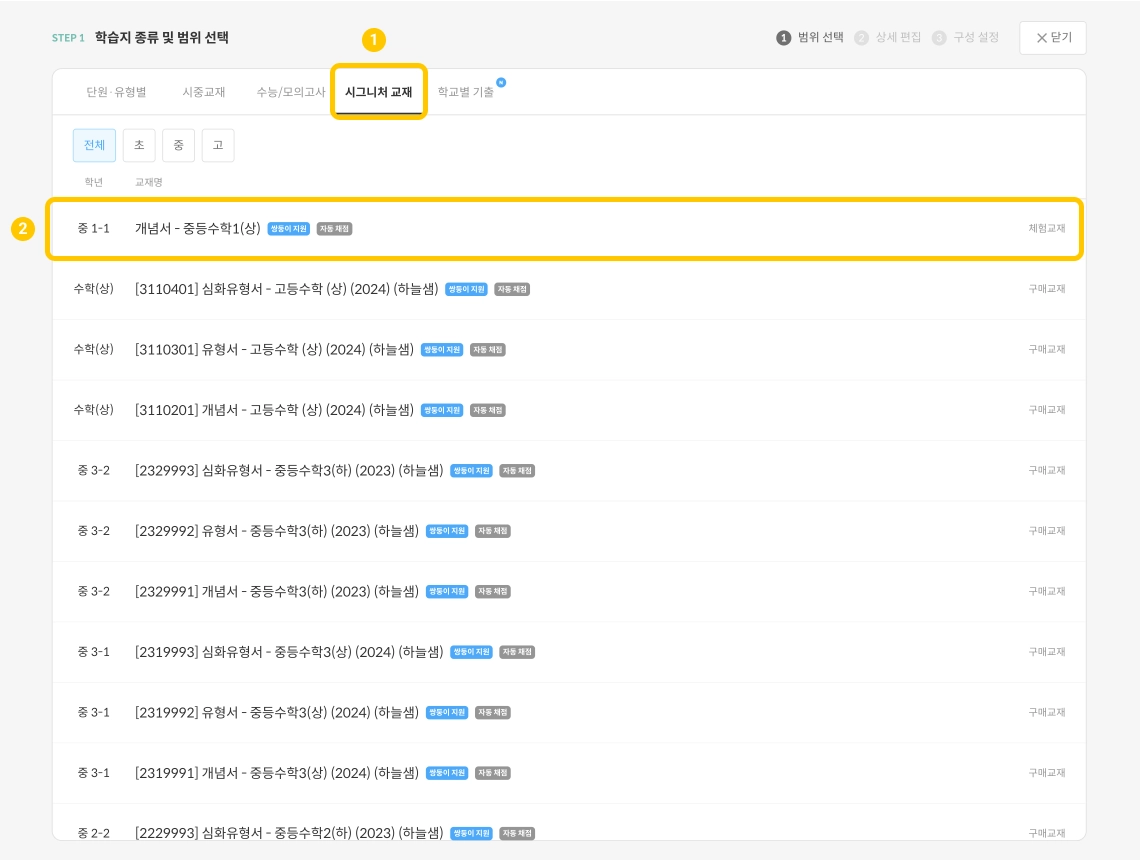Filter by 고 grade level
Screen dimensions: 1140x860
(x=217, y=145)
